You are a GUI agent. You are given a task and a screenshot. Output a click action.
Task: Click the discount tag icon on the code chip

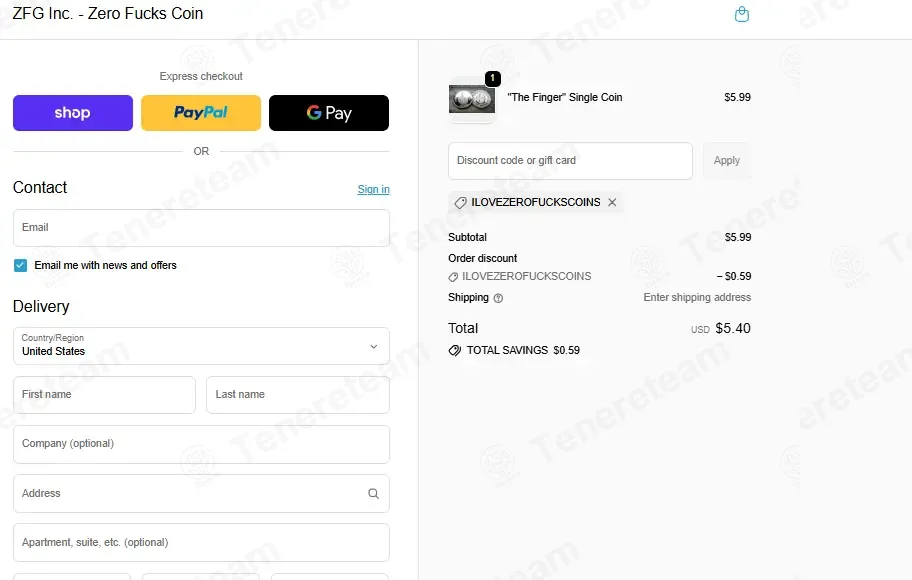click(x=460, y=202)
